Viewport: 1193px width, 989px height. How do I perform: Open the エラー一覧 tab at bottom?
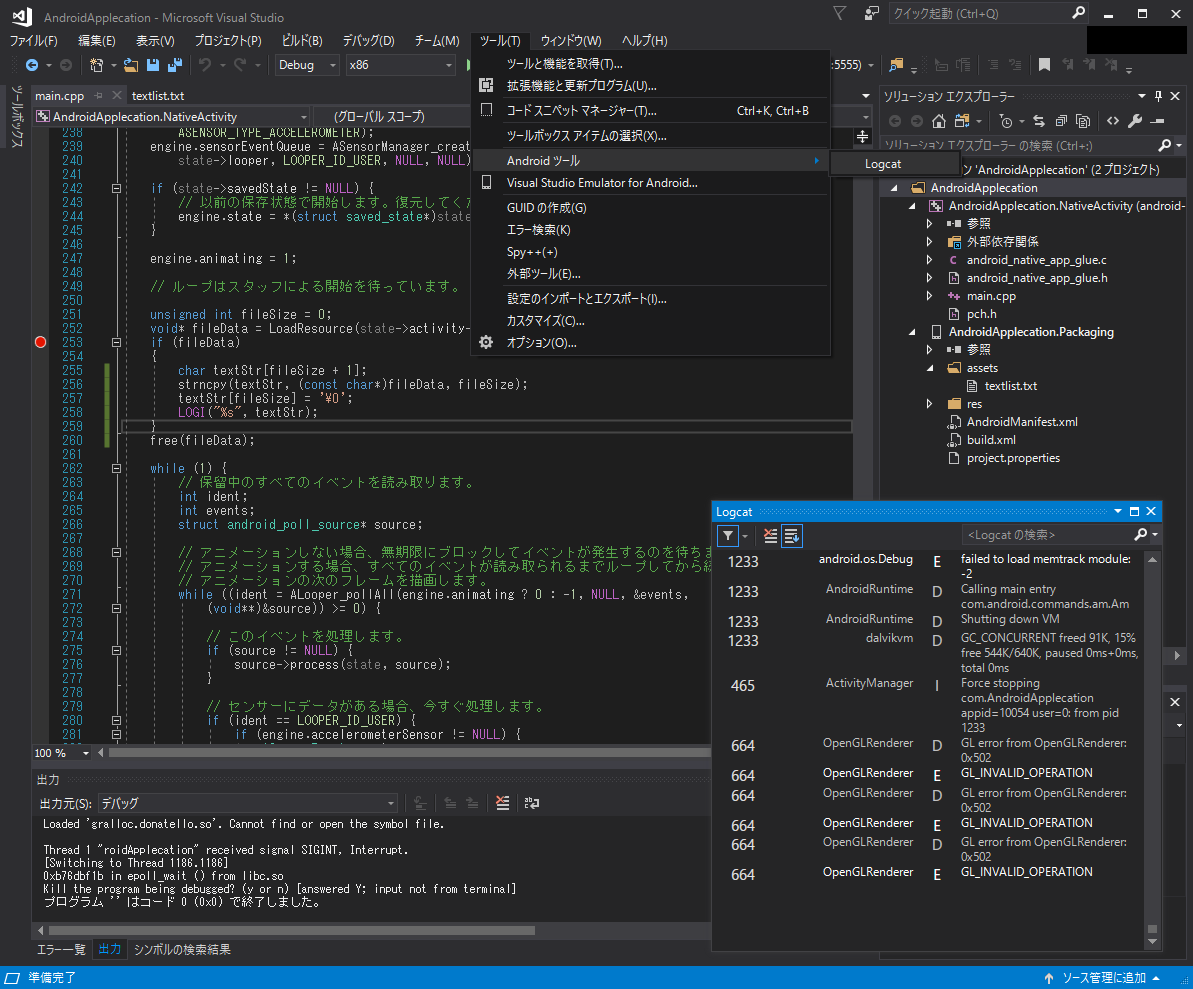coord(61,949)
